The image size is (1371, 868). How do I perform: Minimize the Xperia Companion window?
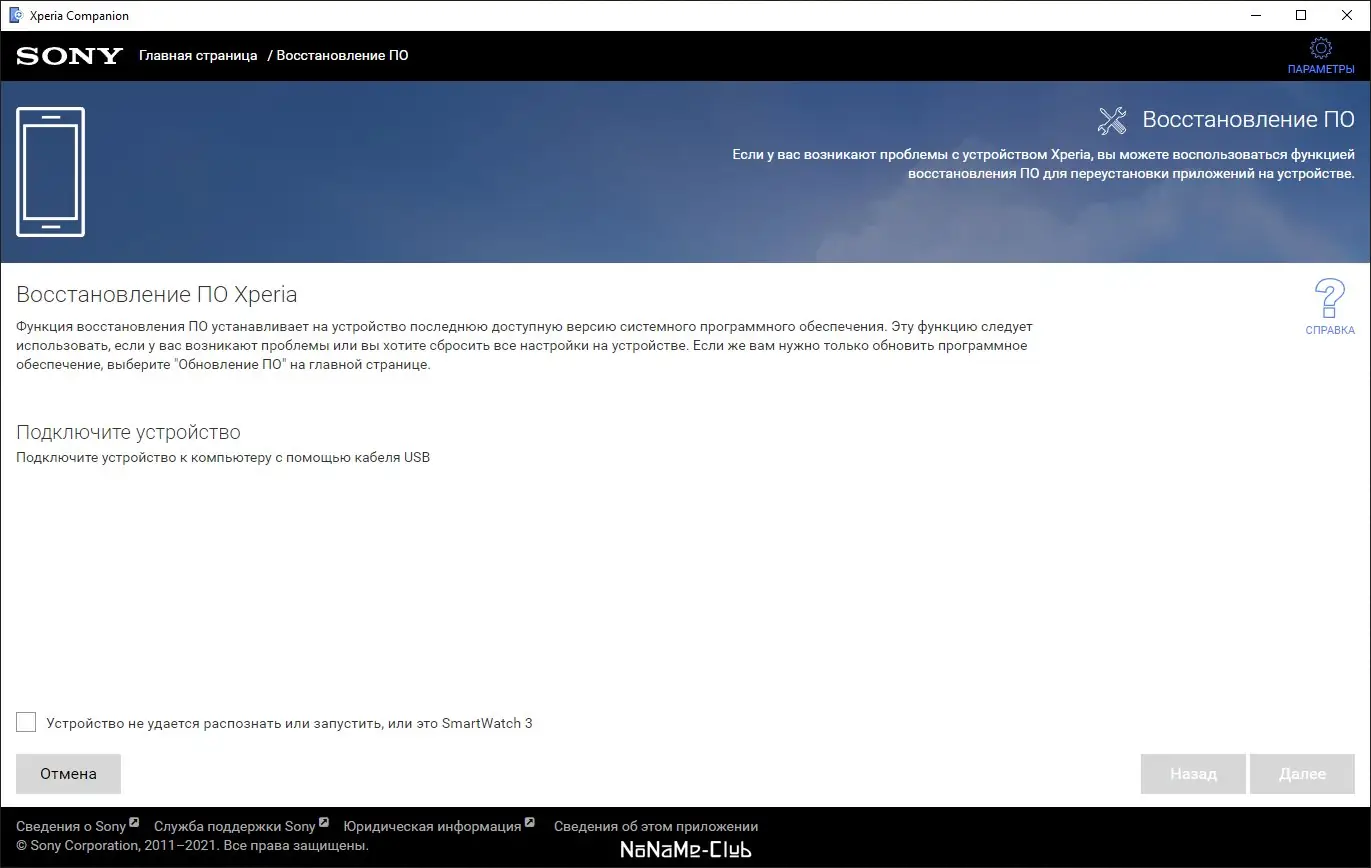tap(1256, 15)
